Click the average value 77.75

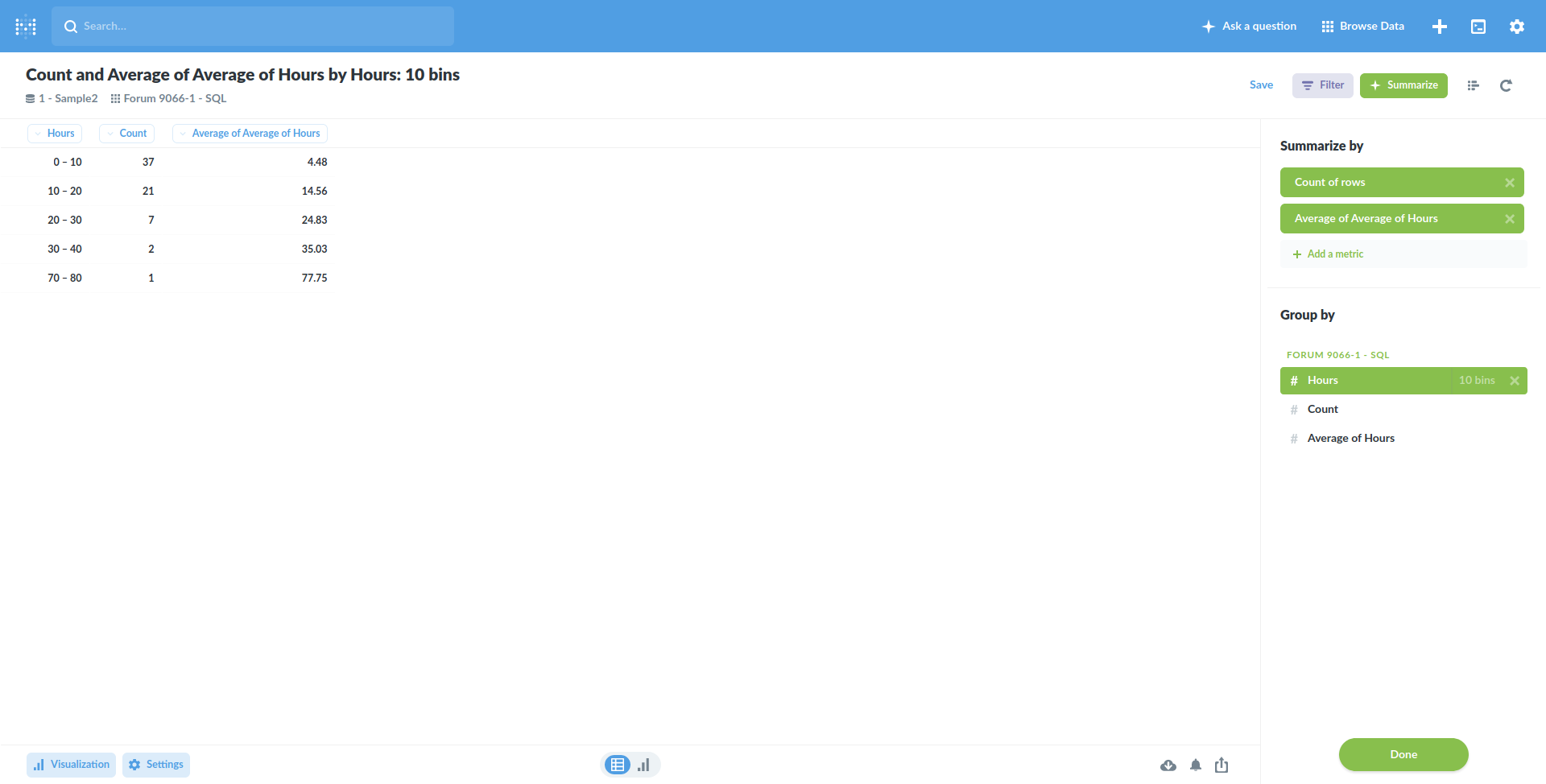314,279
